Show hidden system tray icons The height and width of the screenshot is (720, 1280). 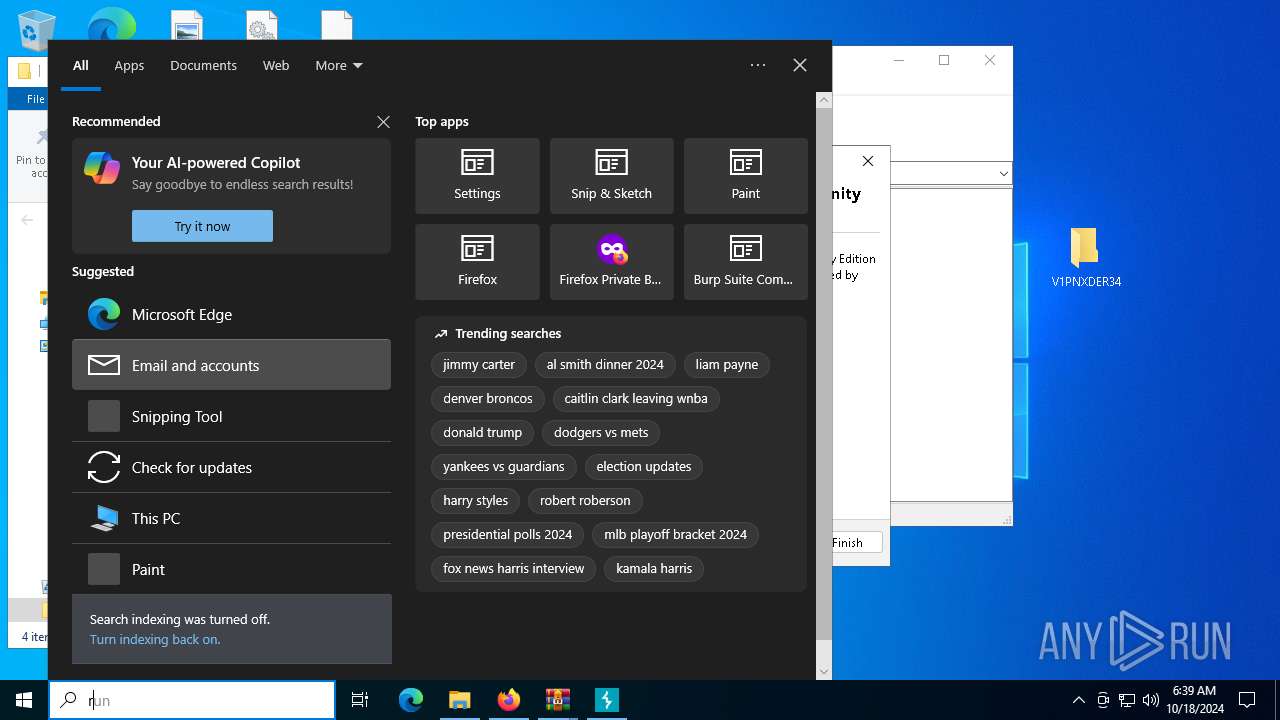pyautogui.click(x=1078, y=700)
